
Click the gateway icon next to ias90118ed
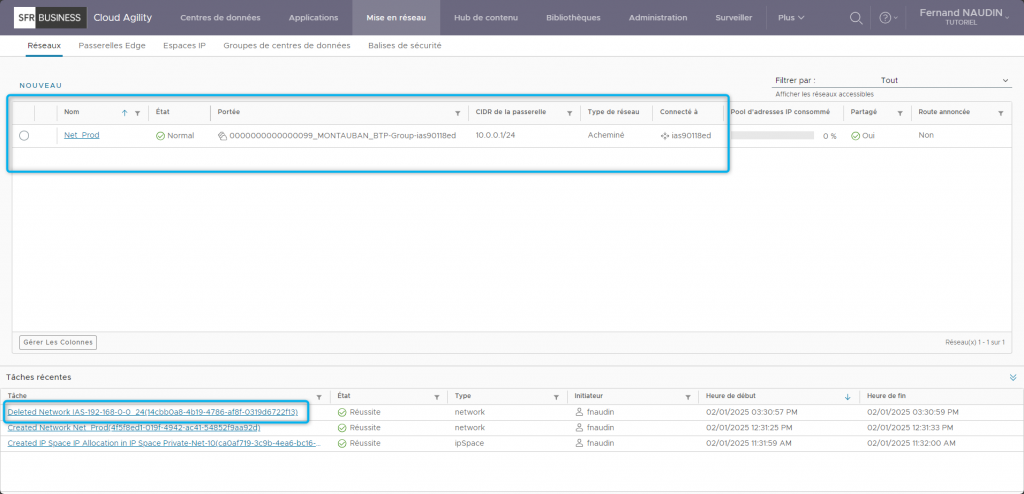(665, 136)
